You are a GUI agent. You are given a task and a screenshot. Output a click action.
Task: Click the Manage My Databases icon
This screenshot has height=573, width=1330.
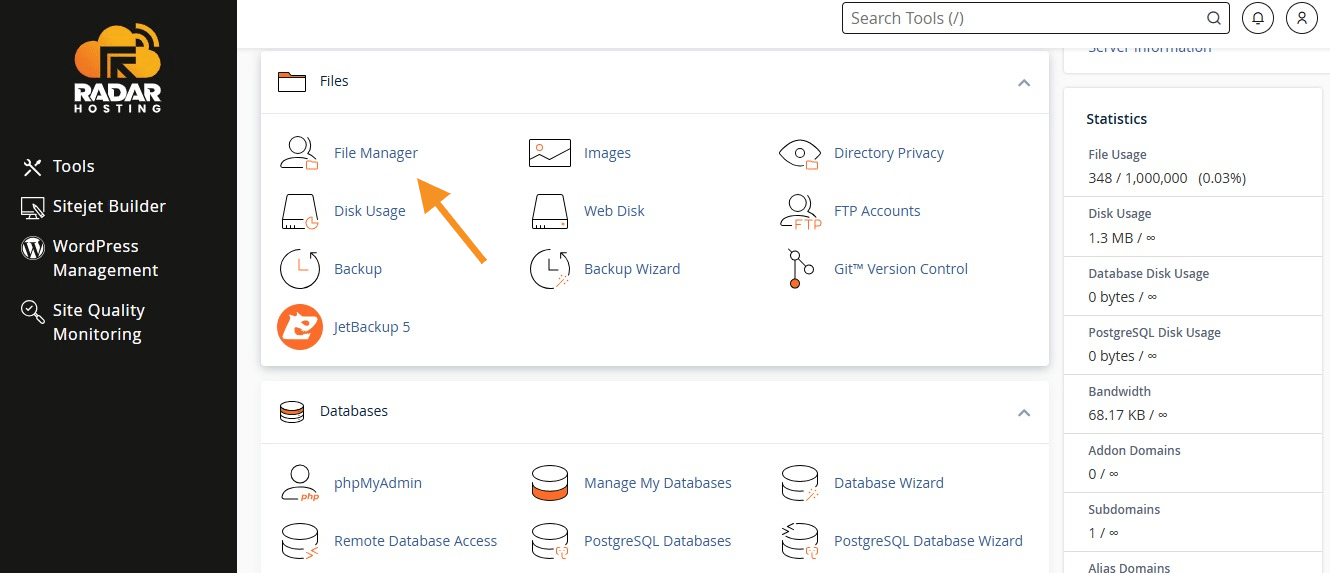point(549,483)
